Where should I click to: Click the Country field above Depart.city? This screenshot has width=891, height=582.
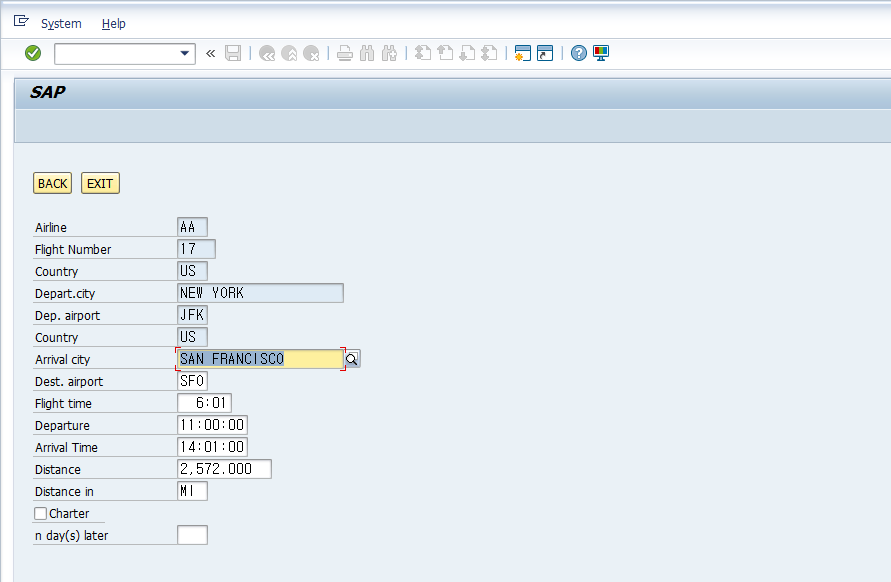pyautogui.click(x=192, y=271)
